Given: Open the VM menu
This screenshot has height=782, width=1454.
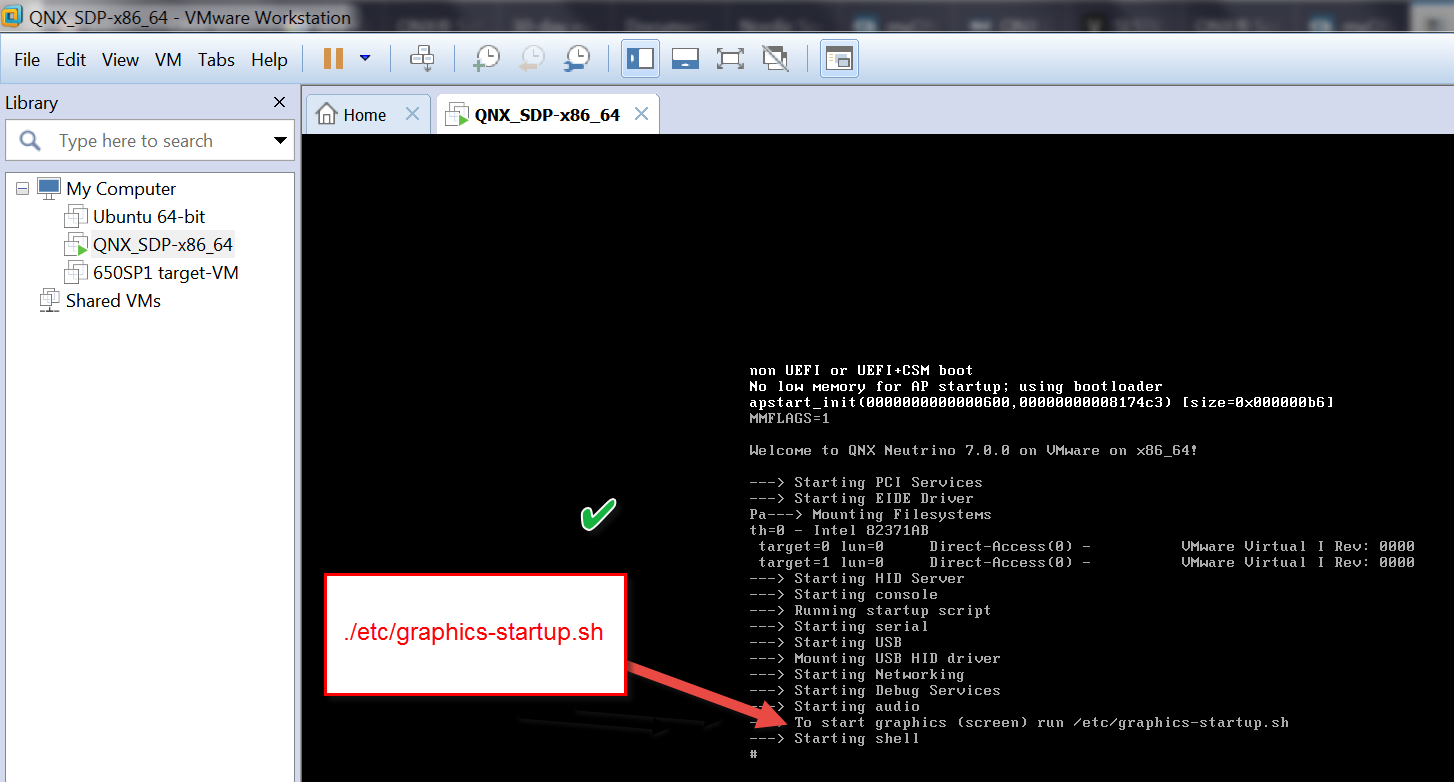Looking at the screenshot, I should click(168, 60).
